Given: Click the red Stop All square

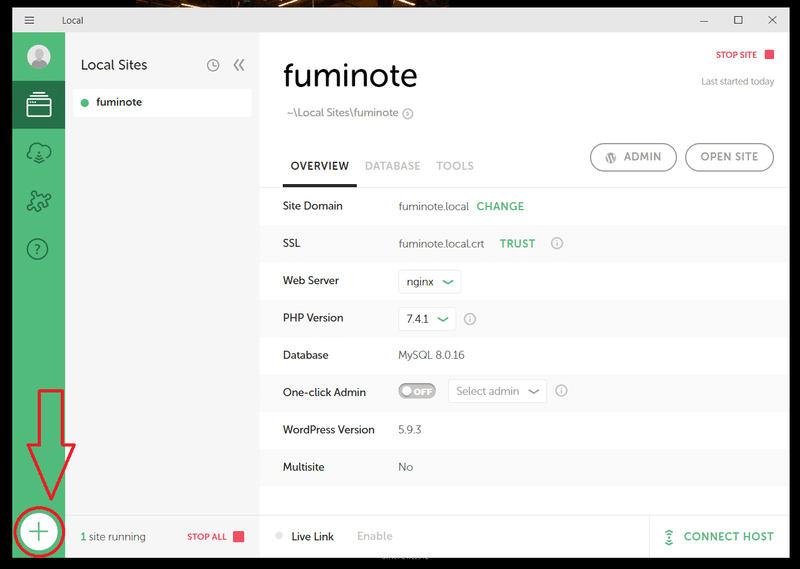Looking at the screenshot, I should click(x=238, y=536).
